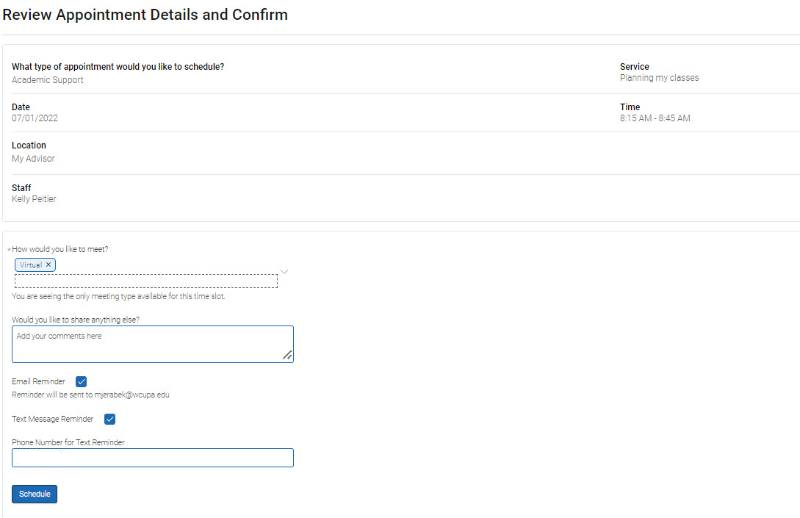800x518 pixels.
Task: Focus the Phone Number for Text Reminder field
Action: 152,458
